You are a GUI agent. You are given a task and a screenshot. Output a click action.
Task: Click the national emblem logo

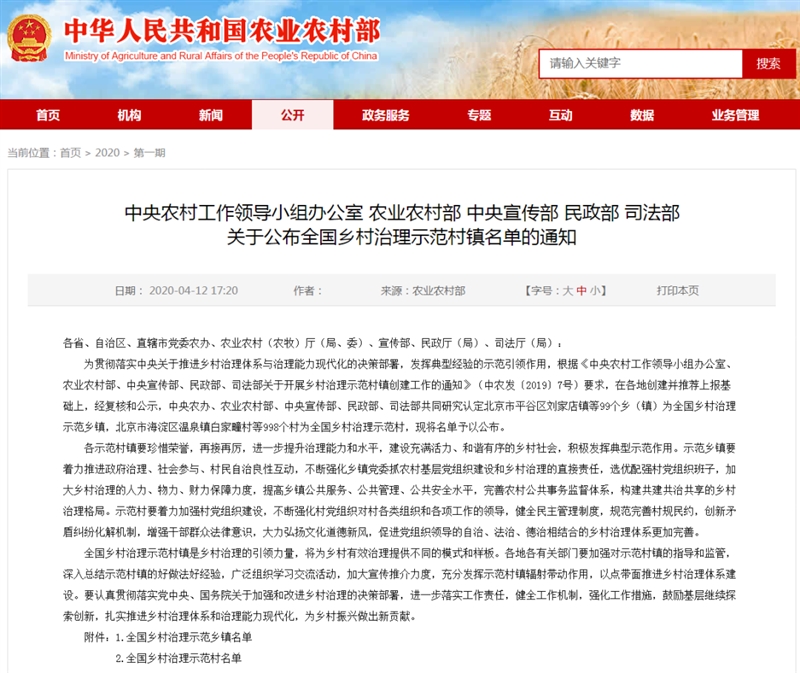click(29, 38)
